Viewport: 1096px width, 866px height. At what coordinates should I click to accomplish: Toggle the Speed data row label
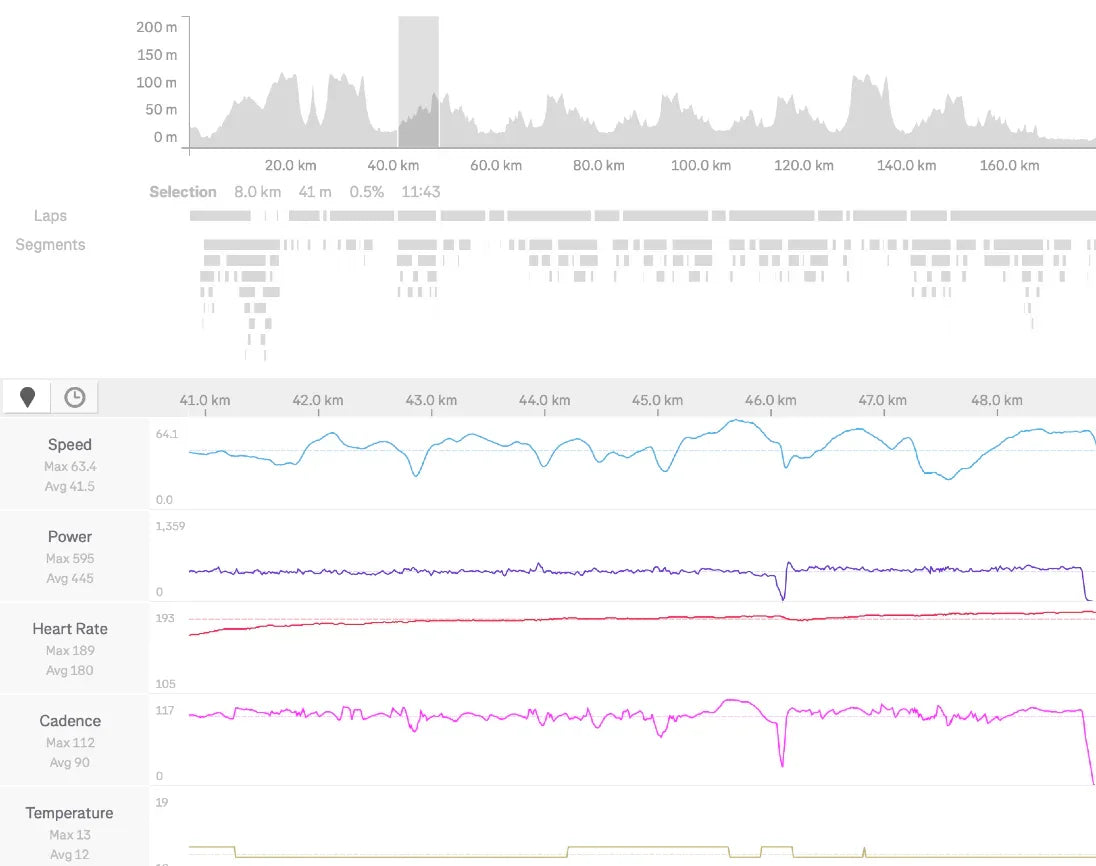(70, 445)
